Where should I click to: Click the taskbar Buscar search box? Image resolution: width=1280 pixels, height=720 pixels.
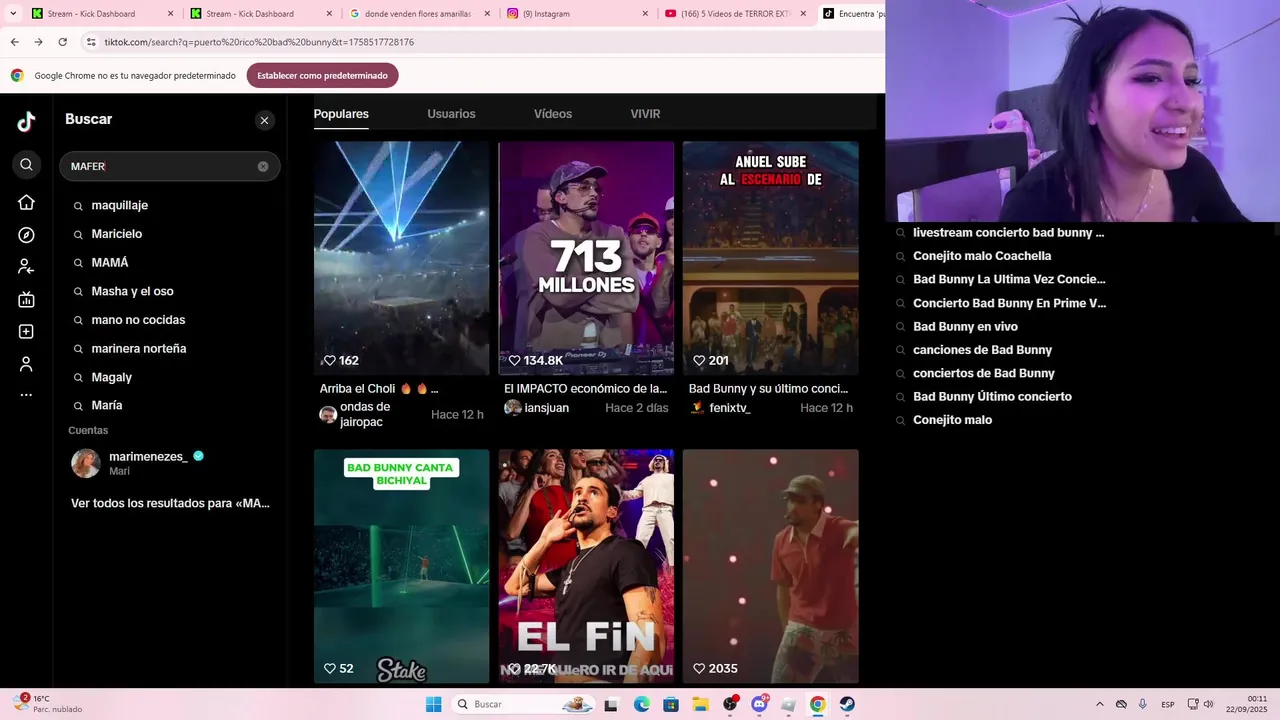click(x=524, y=704)
